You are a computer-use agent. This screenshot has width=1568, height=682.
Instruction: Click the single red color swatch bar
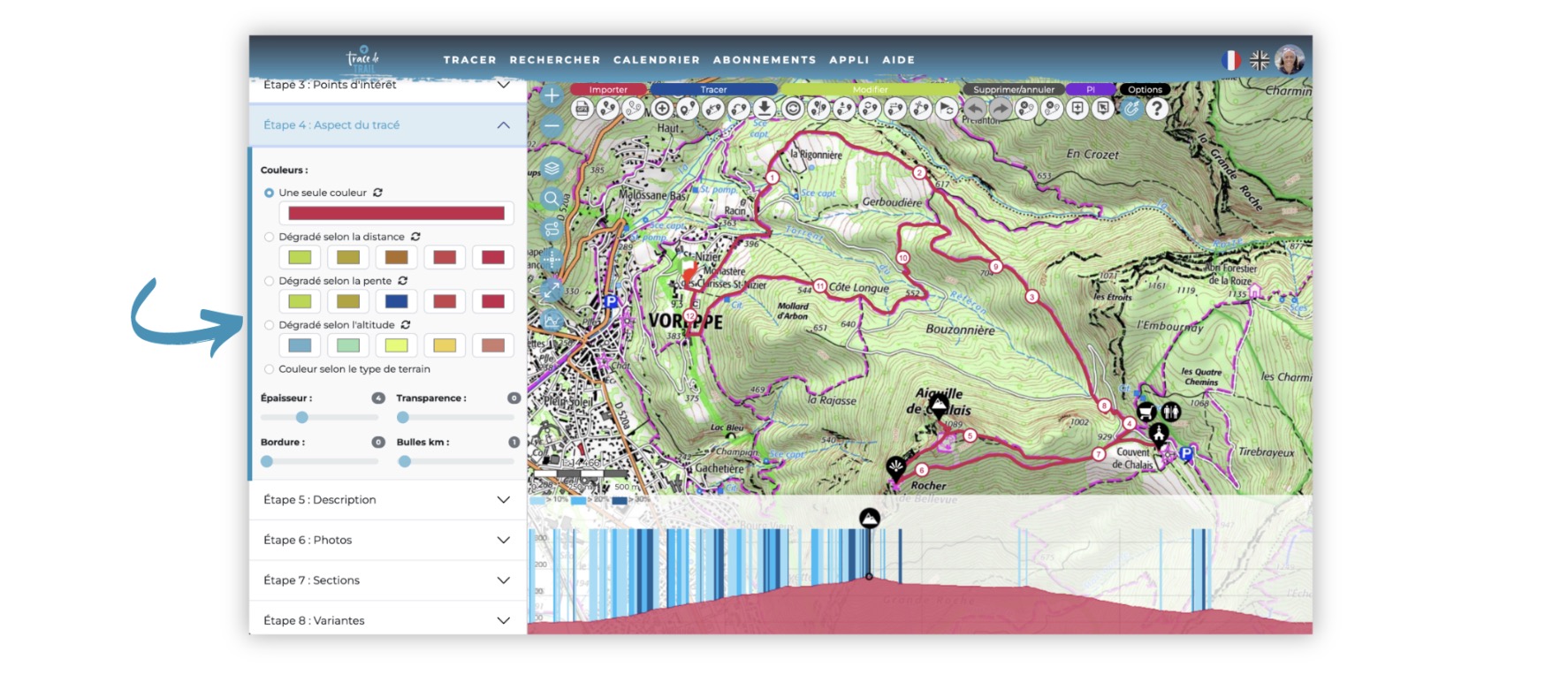pos(396,213)
